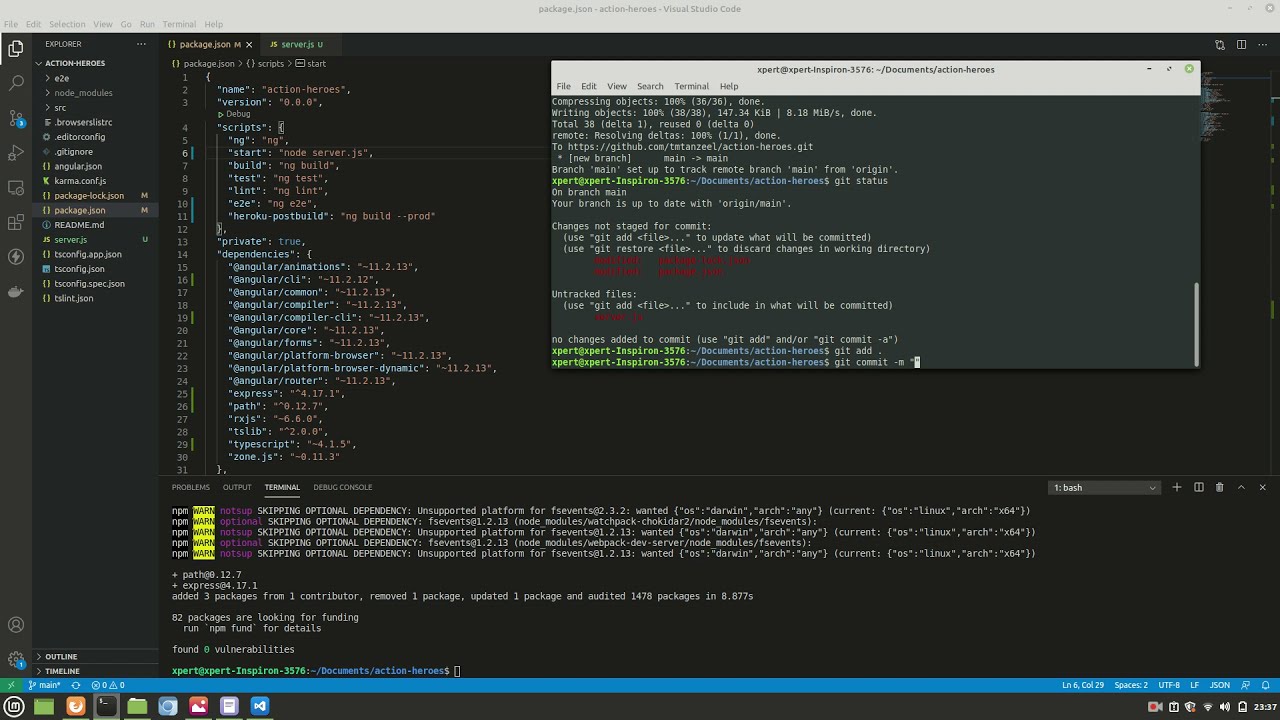Open the File menu in VS Code
The height and width of the screenshot is (720, 1280).
[10, 24]
